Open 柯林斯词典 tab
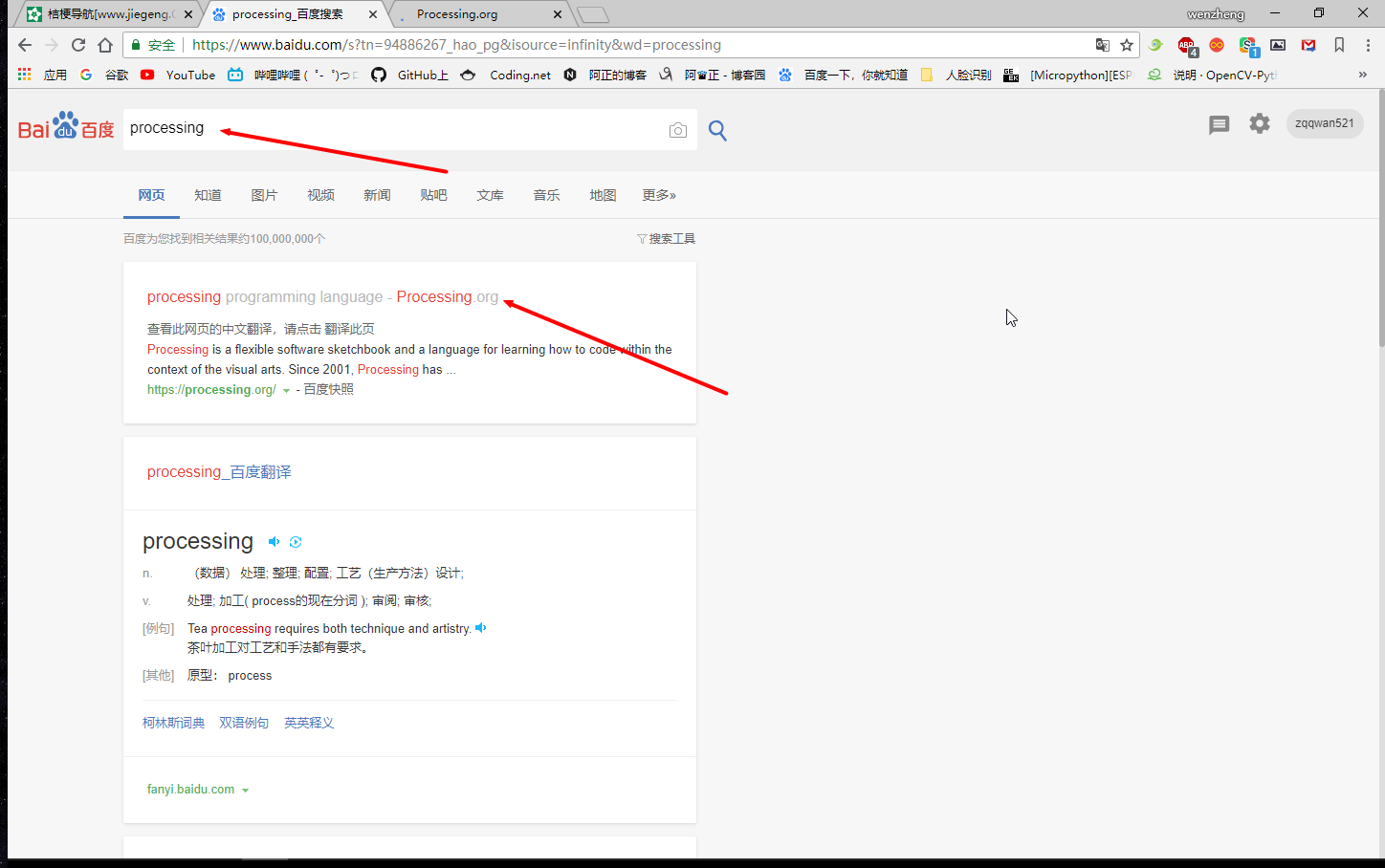This screenshot has width=1385, height=868. tap(174, 723)
